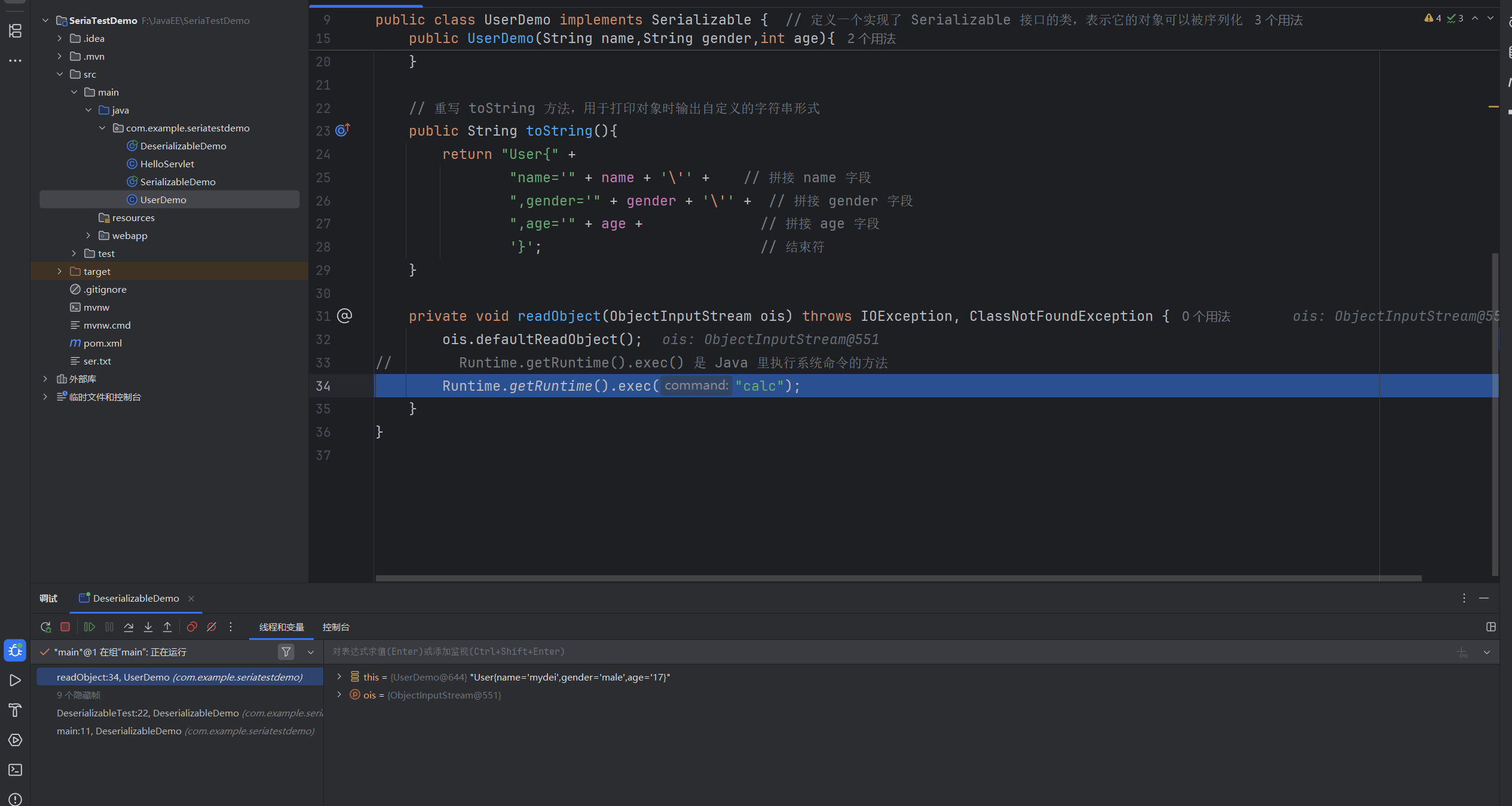The width and height of the screenshot is (1512, 806).
Task: Open the View Breakpoints dialog
Action: click(192, 627)
